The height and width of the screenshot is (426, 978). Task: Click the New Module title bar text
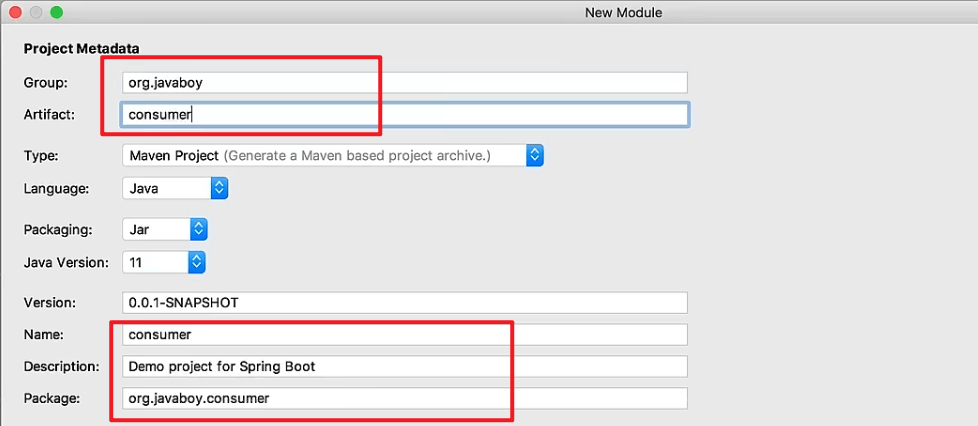point(623,12)
